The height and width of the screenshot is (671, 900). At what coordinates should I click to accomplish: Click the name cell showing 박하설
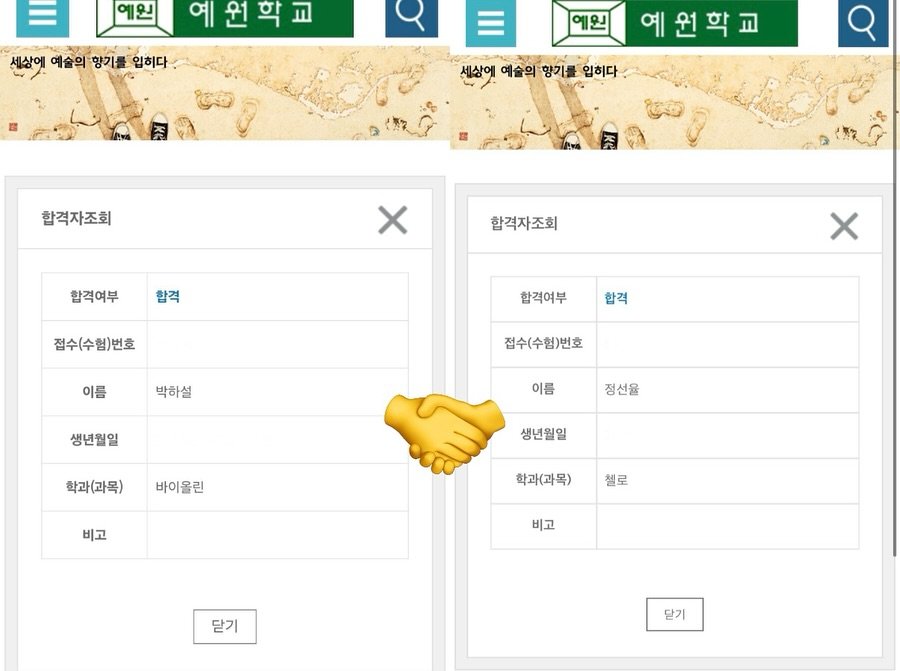(173, 391)
